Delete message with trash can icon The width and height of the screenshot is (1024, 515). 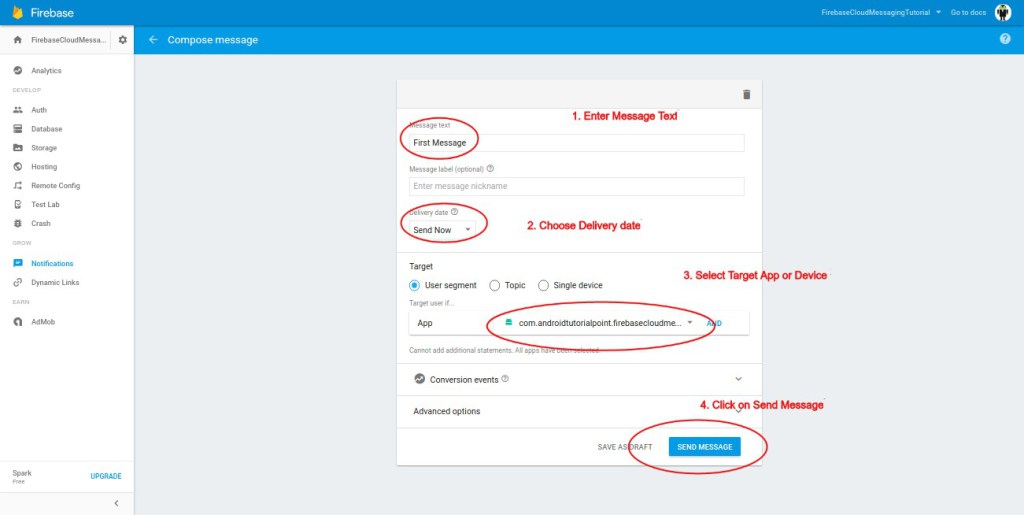point(746,95)
